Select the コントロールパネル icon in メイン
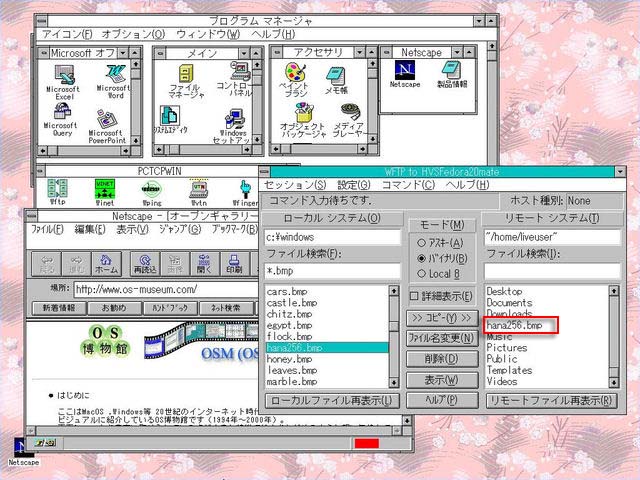This screenshot has height=480, width=640. pyautogui.click(x=238, y=79)
